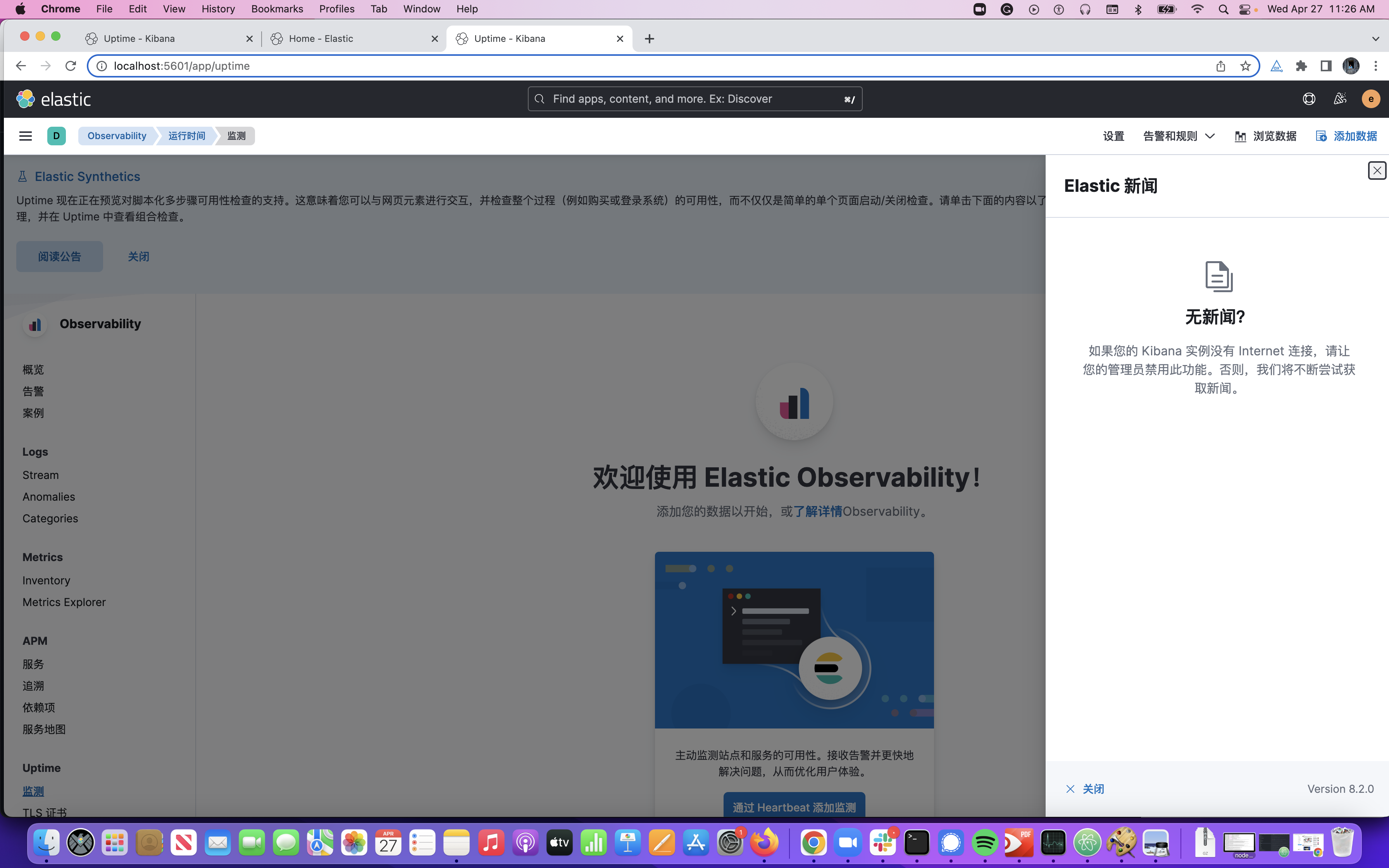Click Spotlight search in menu bar

point(1223,9)
